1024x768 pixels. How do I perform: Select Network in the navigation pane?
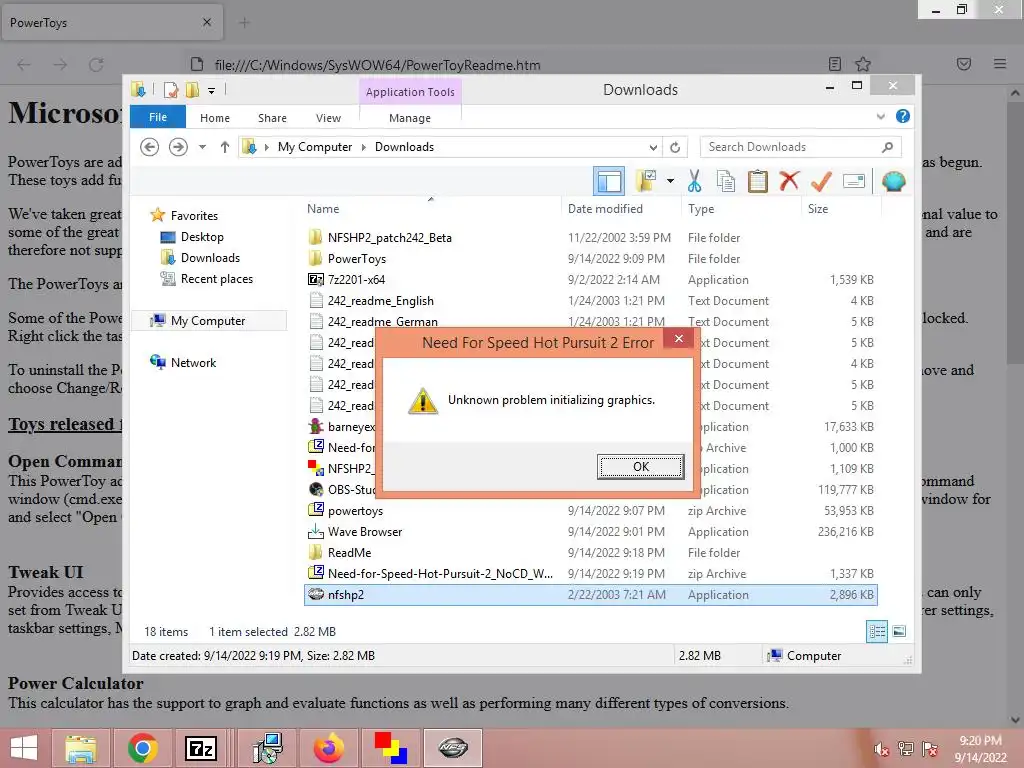click(193, 362)
